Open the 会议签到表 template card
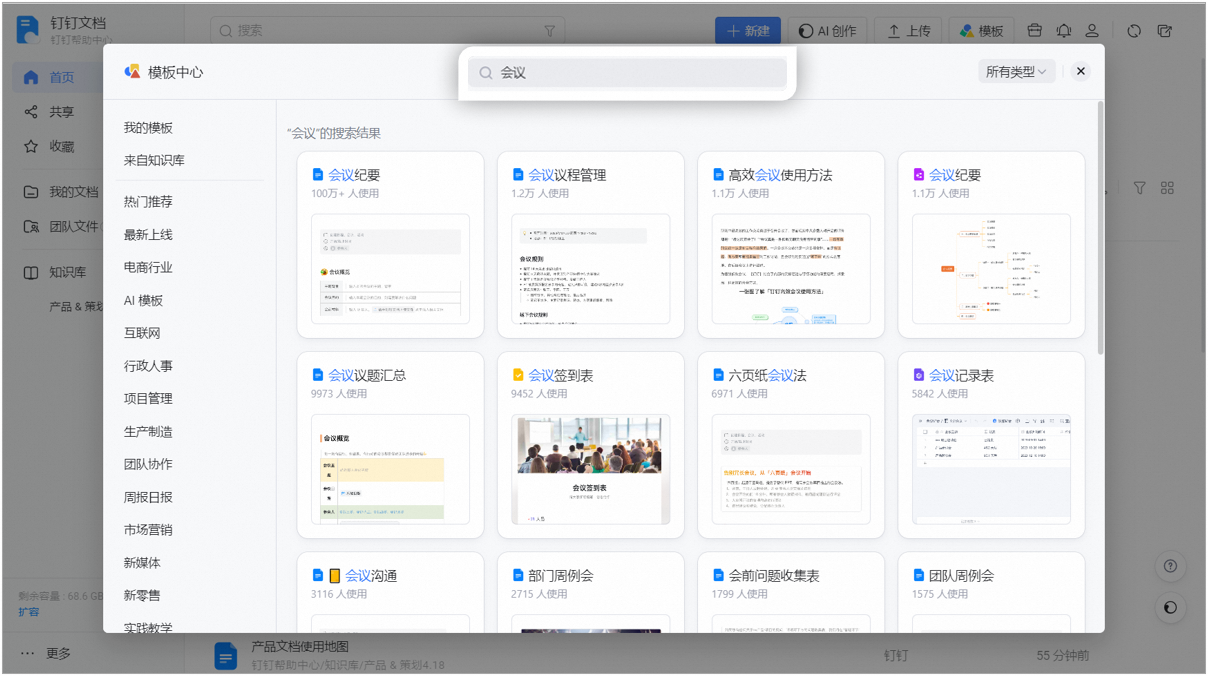The height and width of the screenshot is (676, 1208). click(590, 445)
